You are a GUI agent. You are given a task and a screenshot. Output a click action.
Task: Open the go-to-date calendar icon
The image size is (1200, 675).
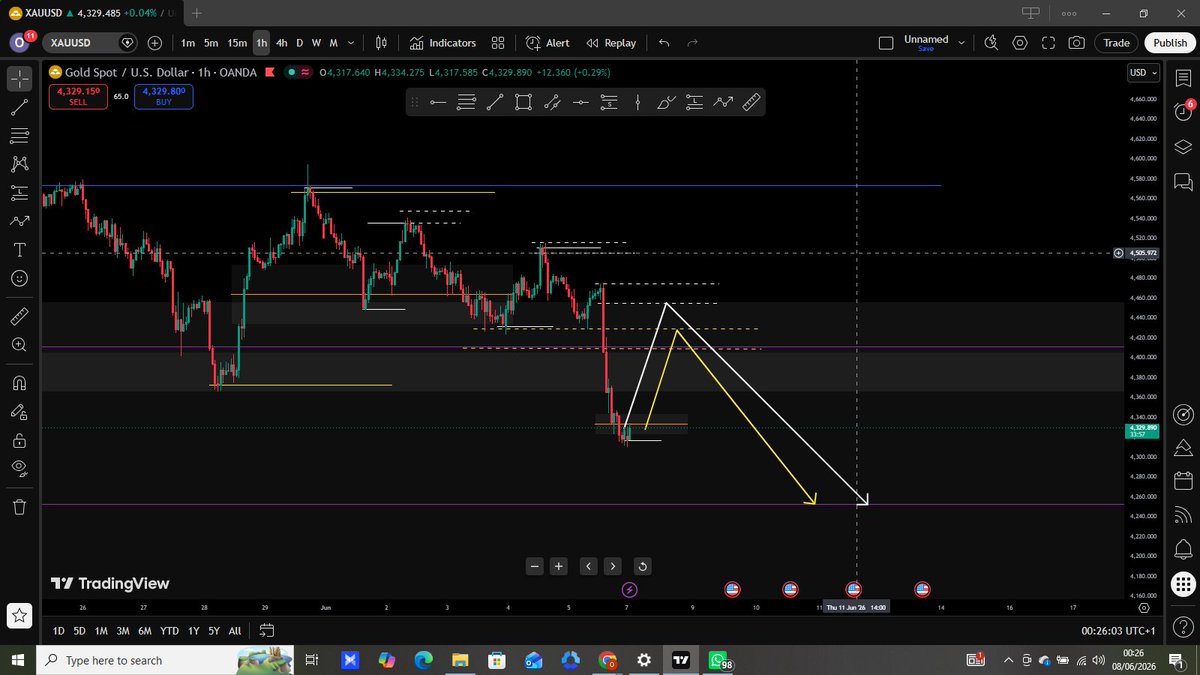click(x=267, y=631)
